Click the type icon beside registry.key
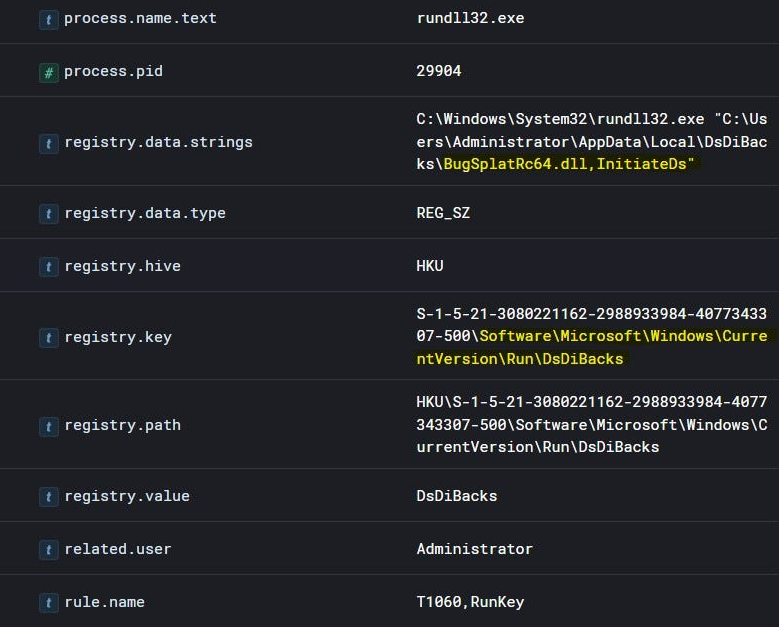The image size is (779, 627). (x=49, y=338)
